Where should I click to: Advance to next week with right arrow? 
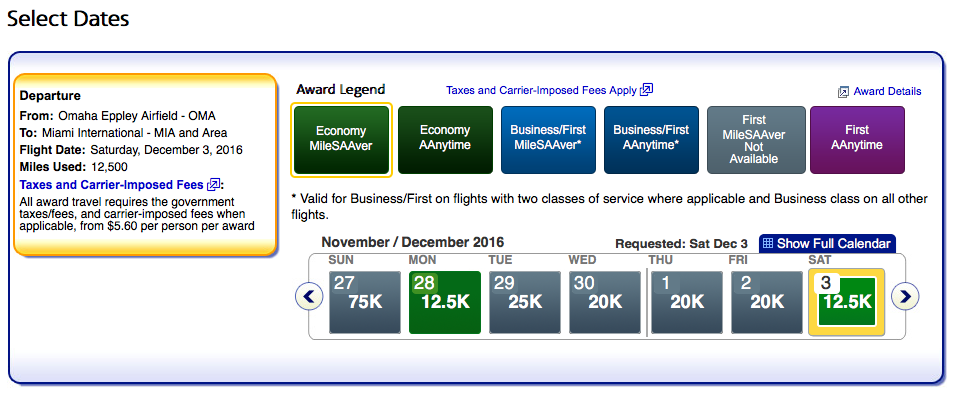coord(905,297)
